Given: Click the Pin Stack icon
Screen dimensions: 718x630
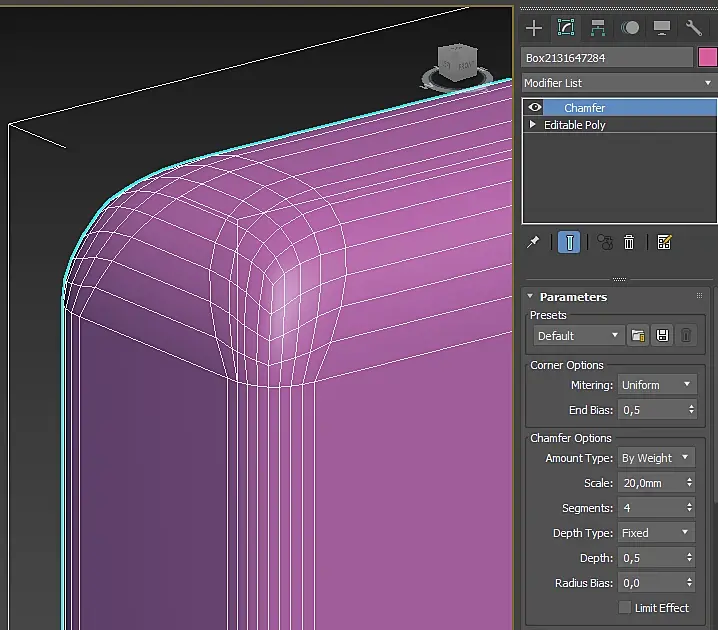Looking at the screenshot, I should [535, 242].
